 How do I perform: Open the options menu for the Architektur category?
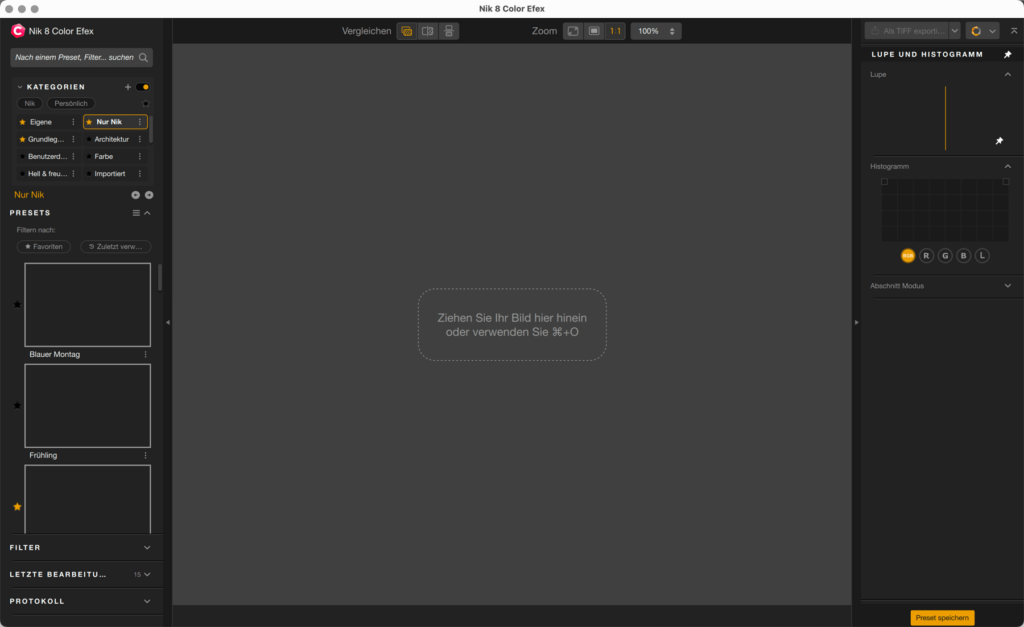pos(140,139)
